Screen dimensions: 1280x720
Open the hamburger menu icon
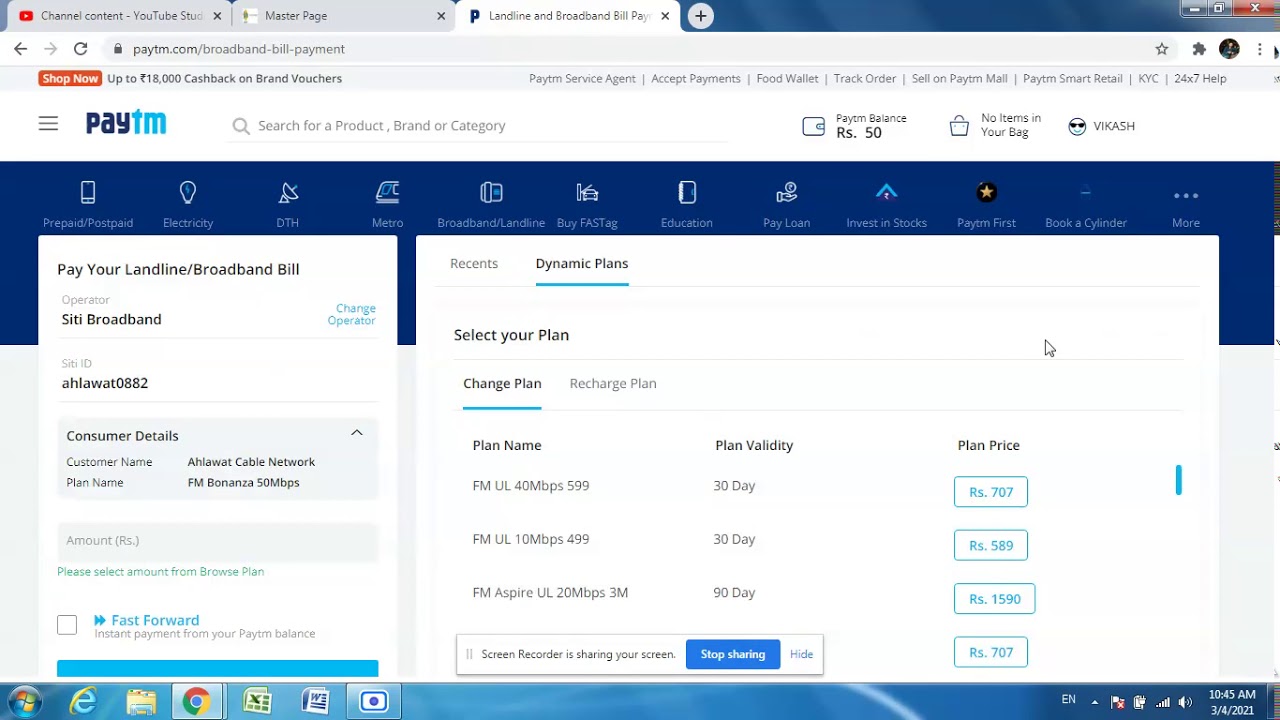tap(48, 124)
